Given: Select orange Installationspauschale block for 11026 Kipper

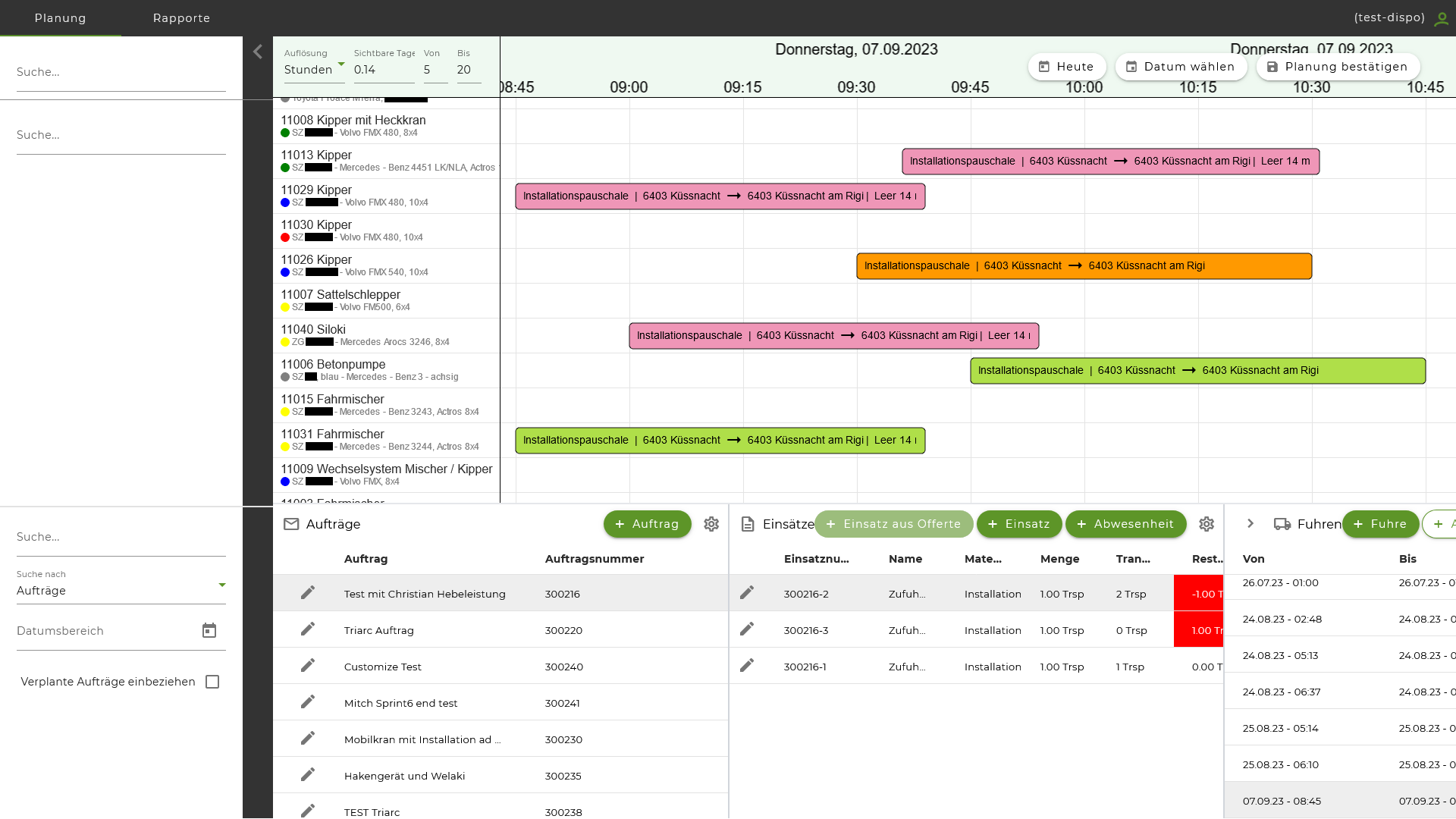Looking at the screenshot, I should (x=1084, y=266).
